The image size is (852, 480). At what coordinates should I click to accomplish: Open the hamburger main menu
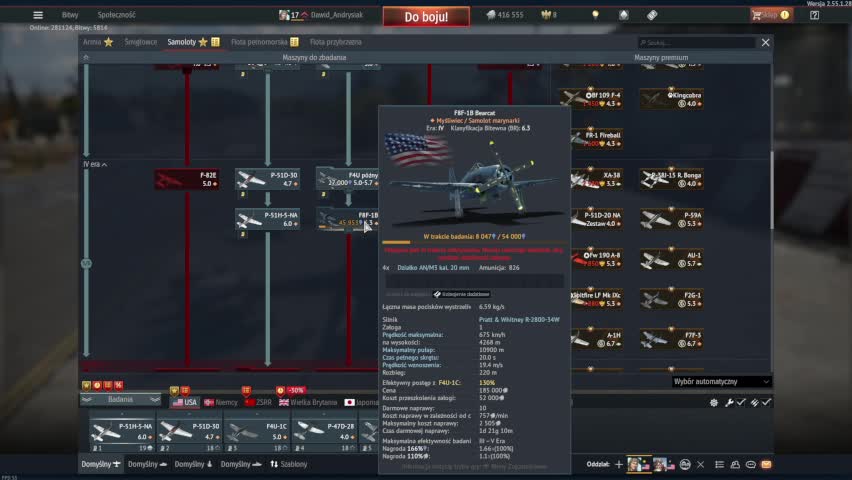pyautogui.click(x=38, y=15)
